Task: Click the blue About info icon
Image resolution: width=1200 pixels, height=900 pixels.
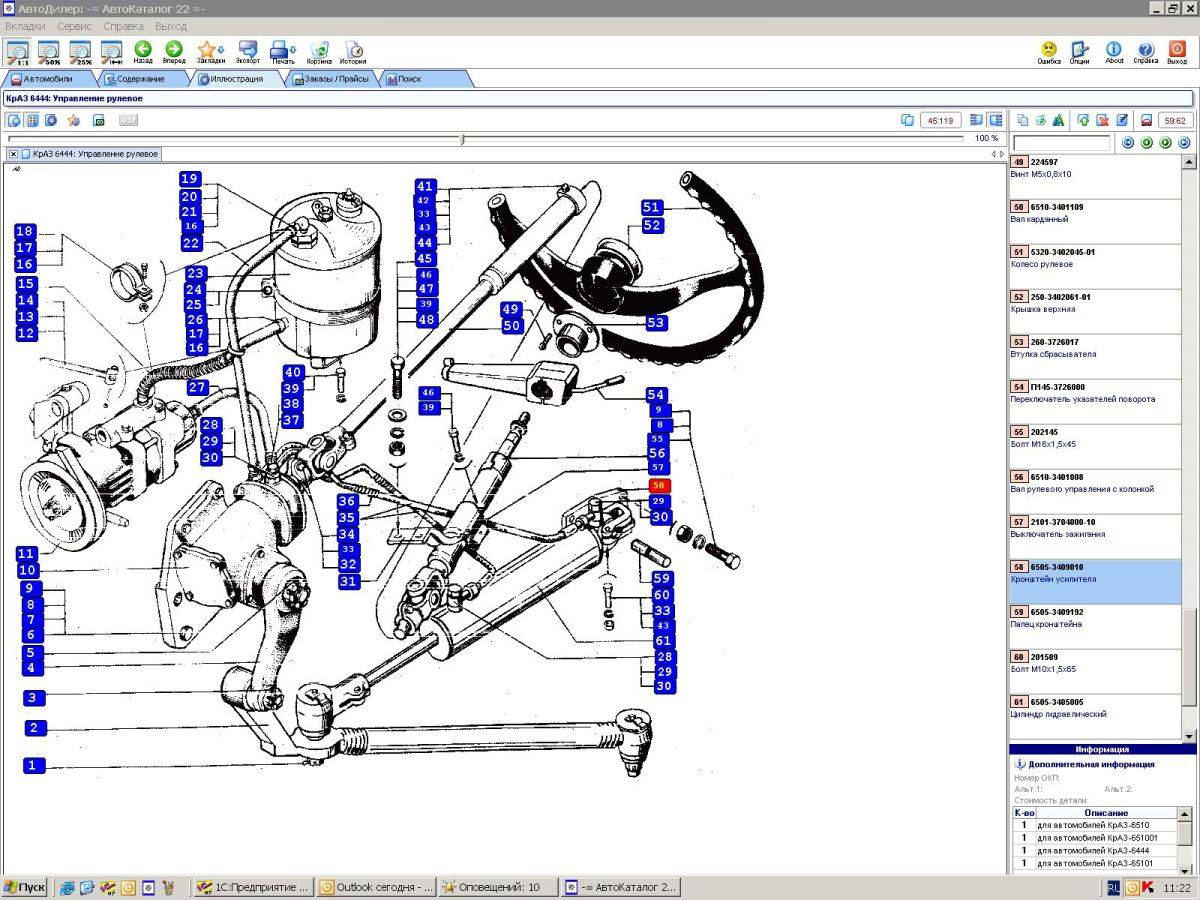Action: point(1114,52)
